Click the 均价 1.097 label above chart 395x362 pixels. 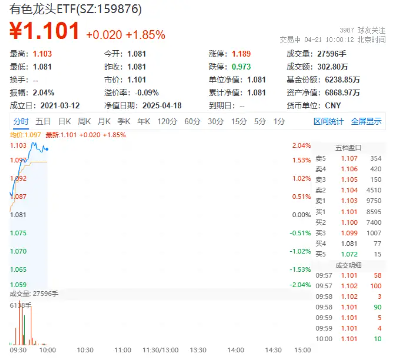(25, 135)
